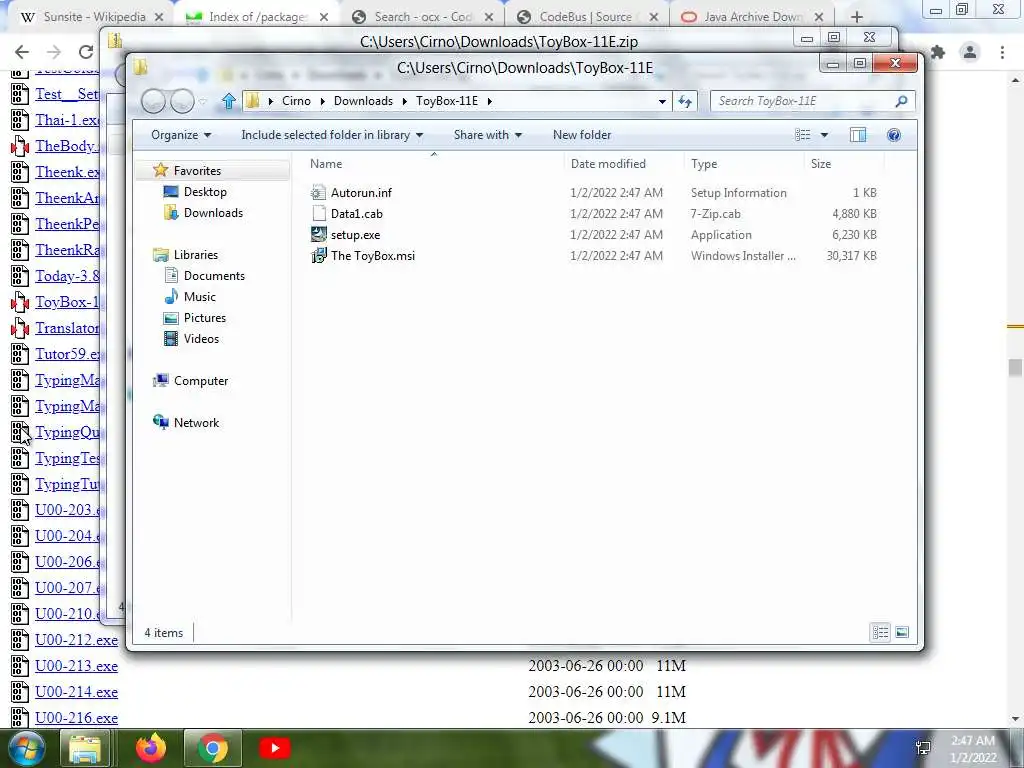Click the Explorer Back button
The image size is (1024, 768).
(x=153, y=101)
